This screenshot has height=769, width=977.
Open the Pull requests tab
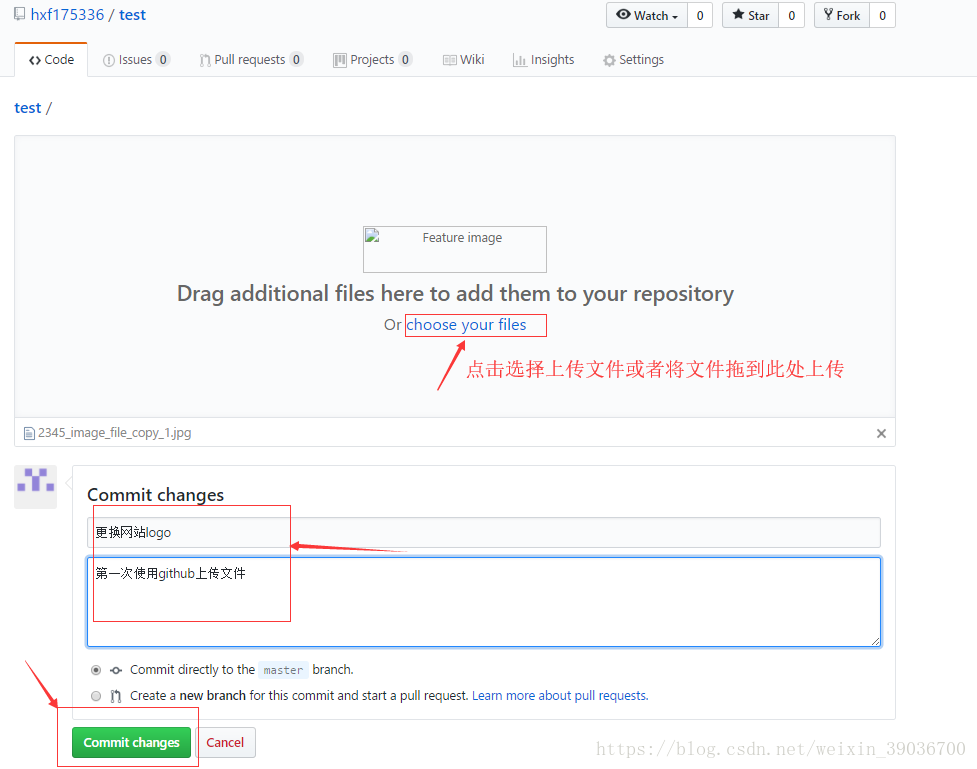(250, 60)
